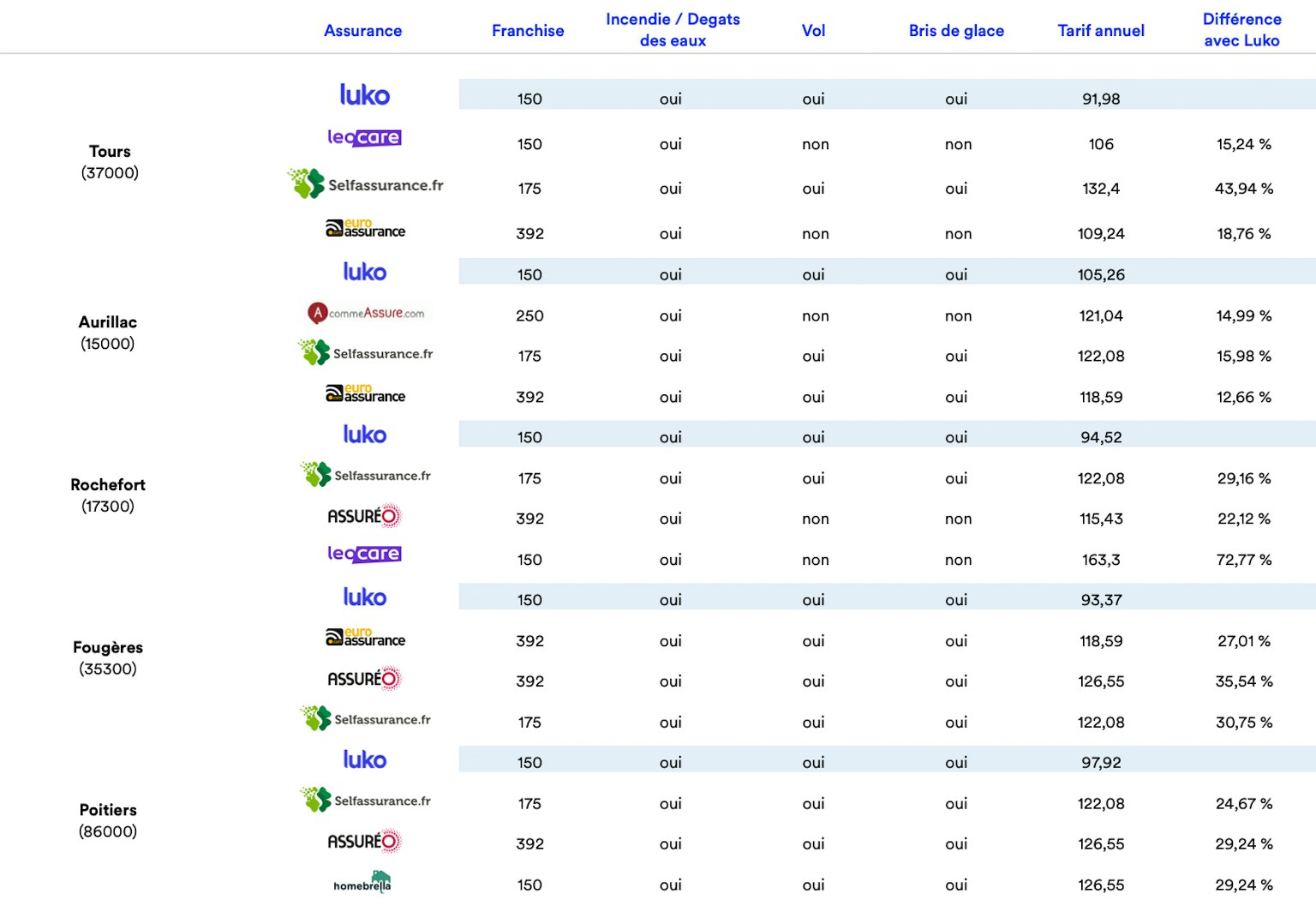Click the Leocare logo in the Tours group
Image resolution: width=1316 pixels, height=924 pixels.
pyautogui.click(x=364, y=137)
